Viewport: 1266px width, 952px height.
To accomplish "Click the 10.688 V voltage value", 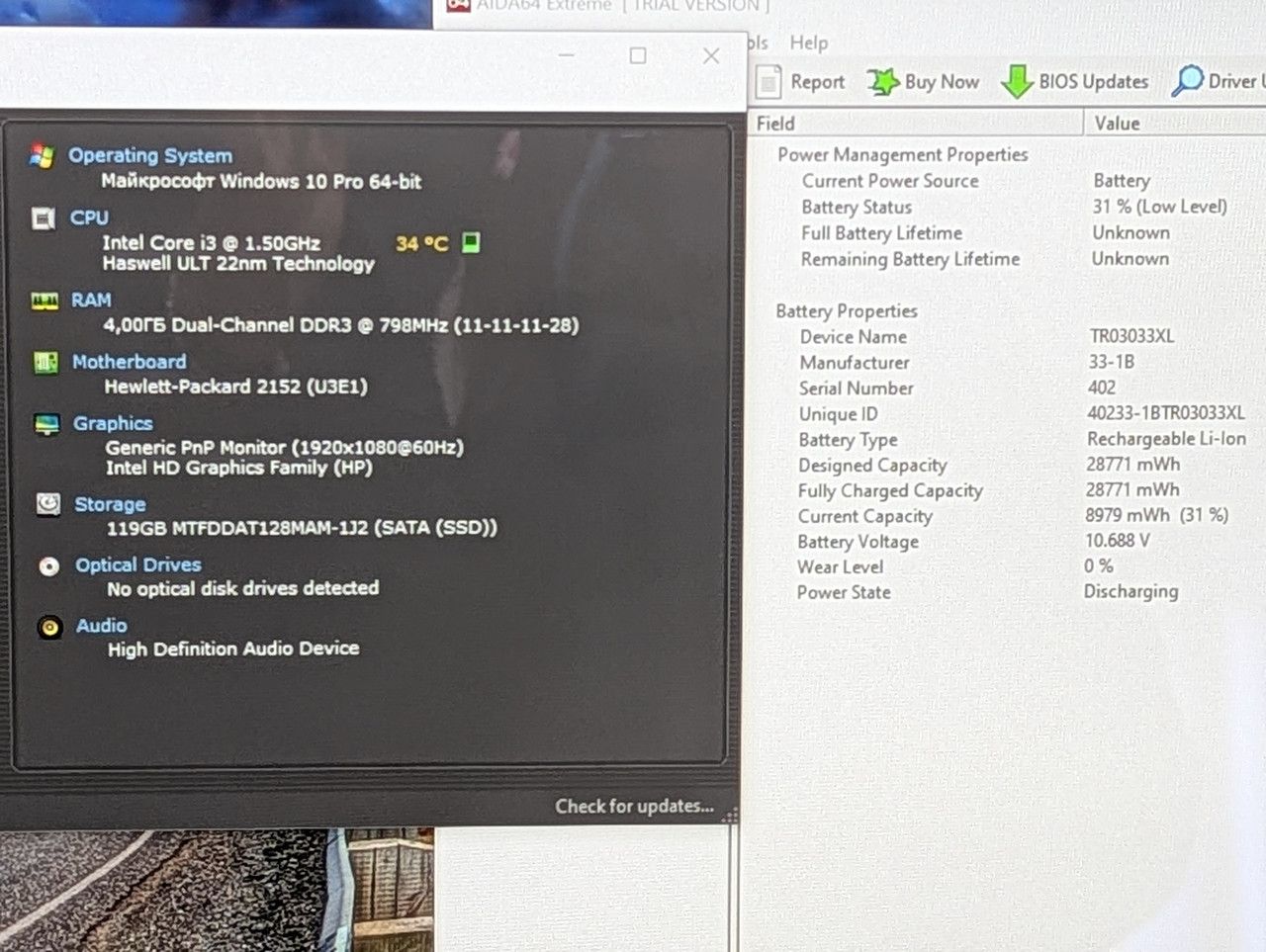I will click(1118, 541).
